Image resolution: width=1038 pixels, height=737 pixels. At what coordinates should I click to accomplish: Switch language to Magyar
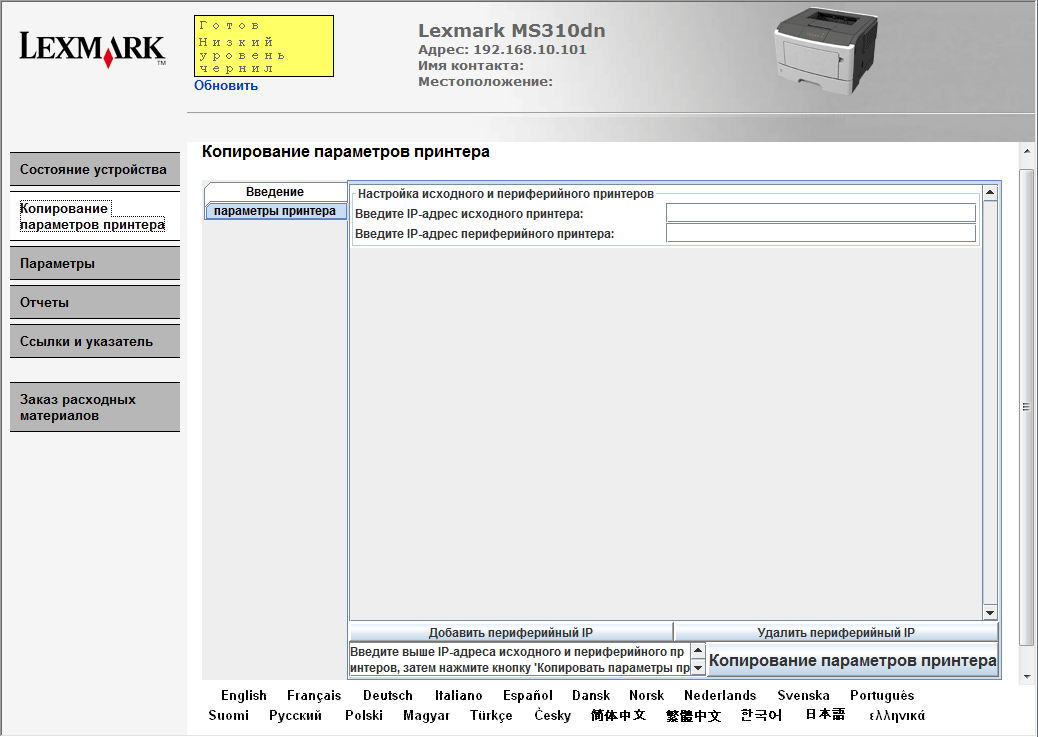(426, 715)
